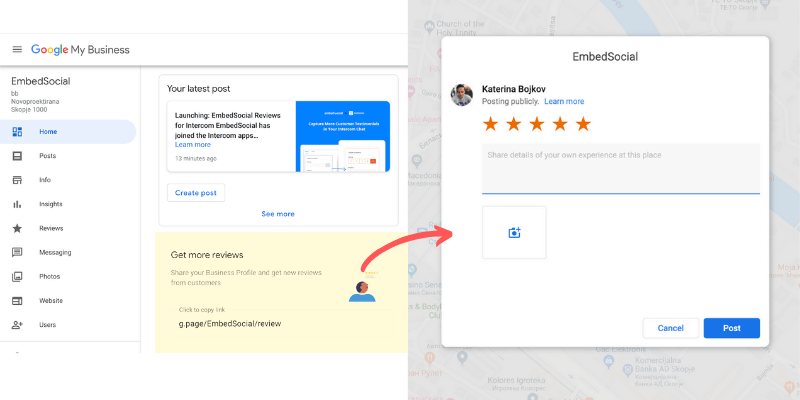Click the '13 minutes ago' timestamp
The image size is (800, 400).
[x=196, y=159]
